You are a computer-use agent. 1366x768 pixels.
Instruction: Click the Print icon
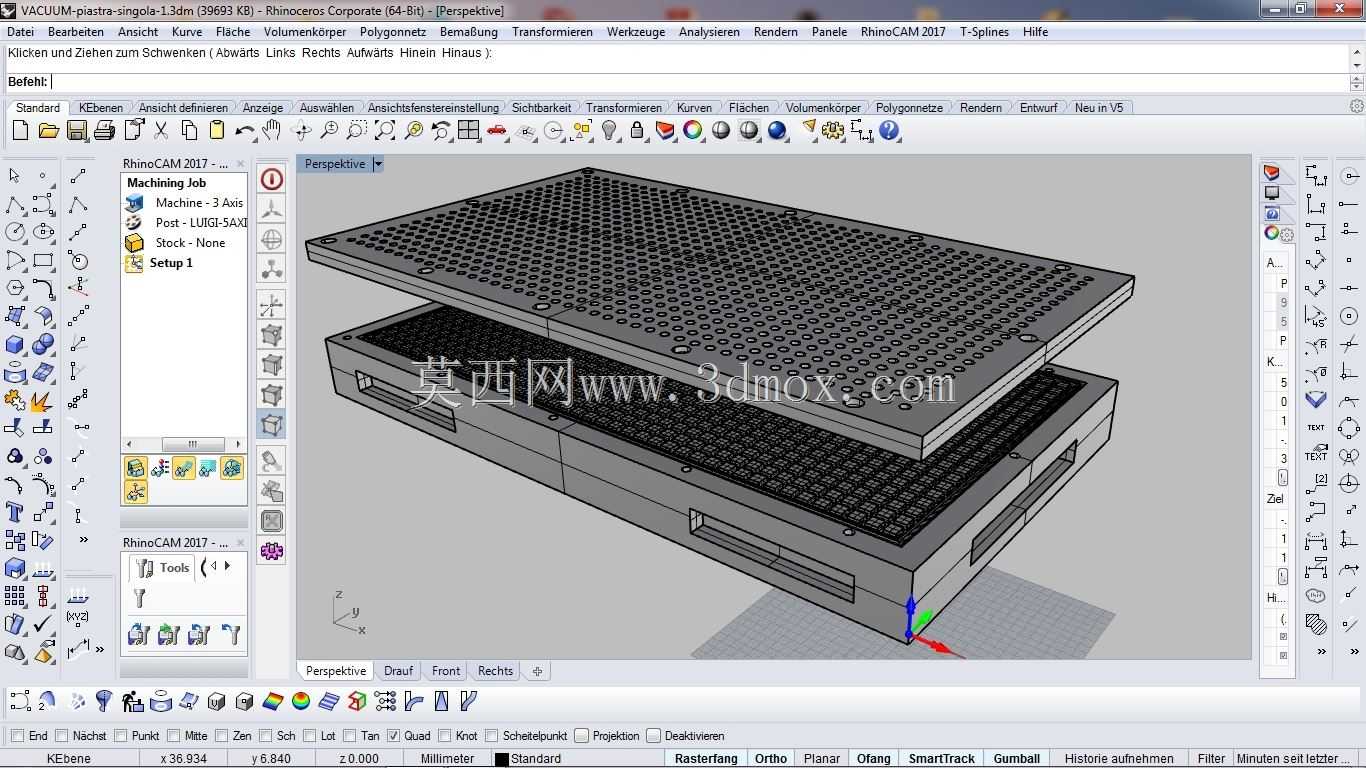coord(104,130)
